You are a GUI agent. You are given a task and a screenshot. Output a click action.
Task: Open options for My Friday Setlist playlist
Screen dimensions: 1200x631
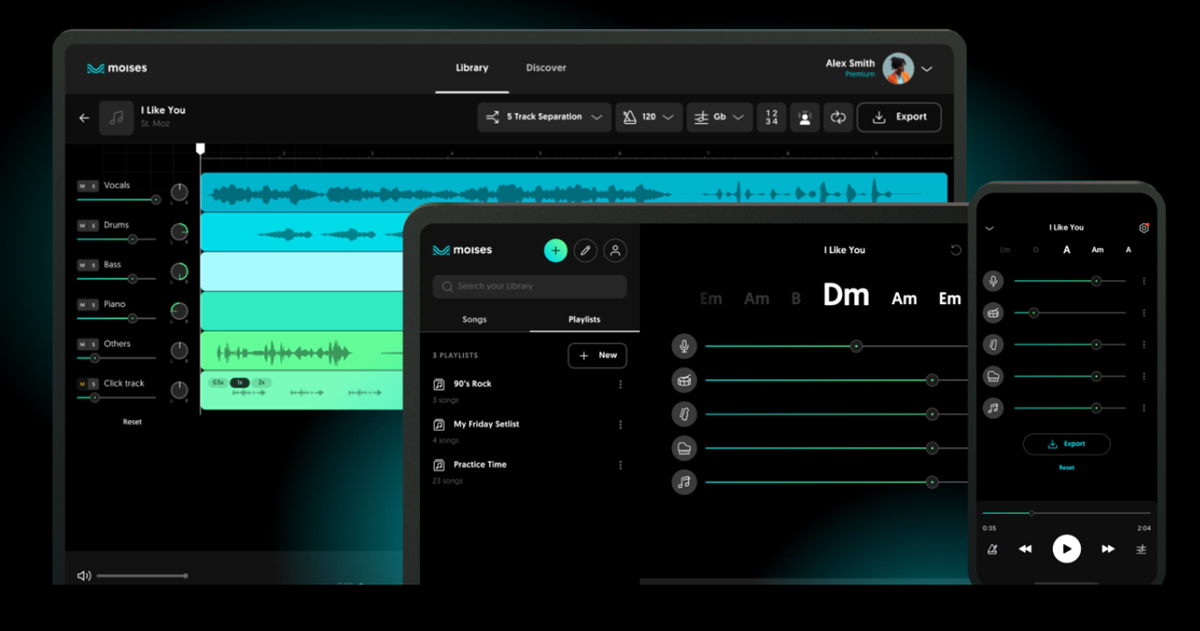pos(620,424)
